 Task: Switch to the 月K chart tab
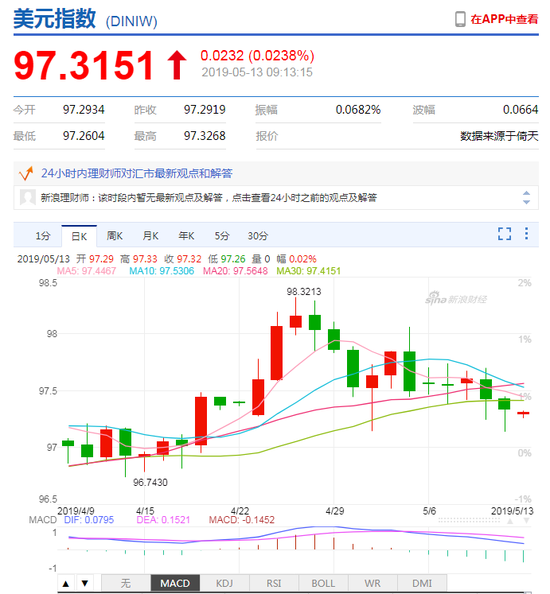tap(150, 236)
